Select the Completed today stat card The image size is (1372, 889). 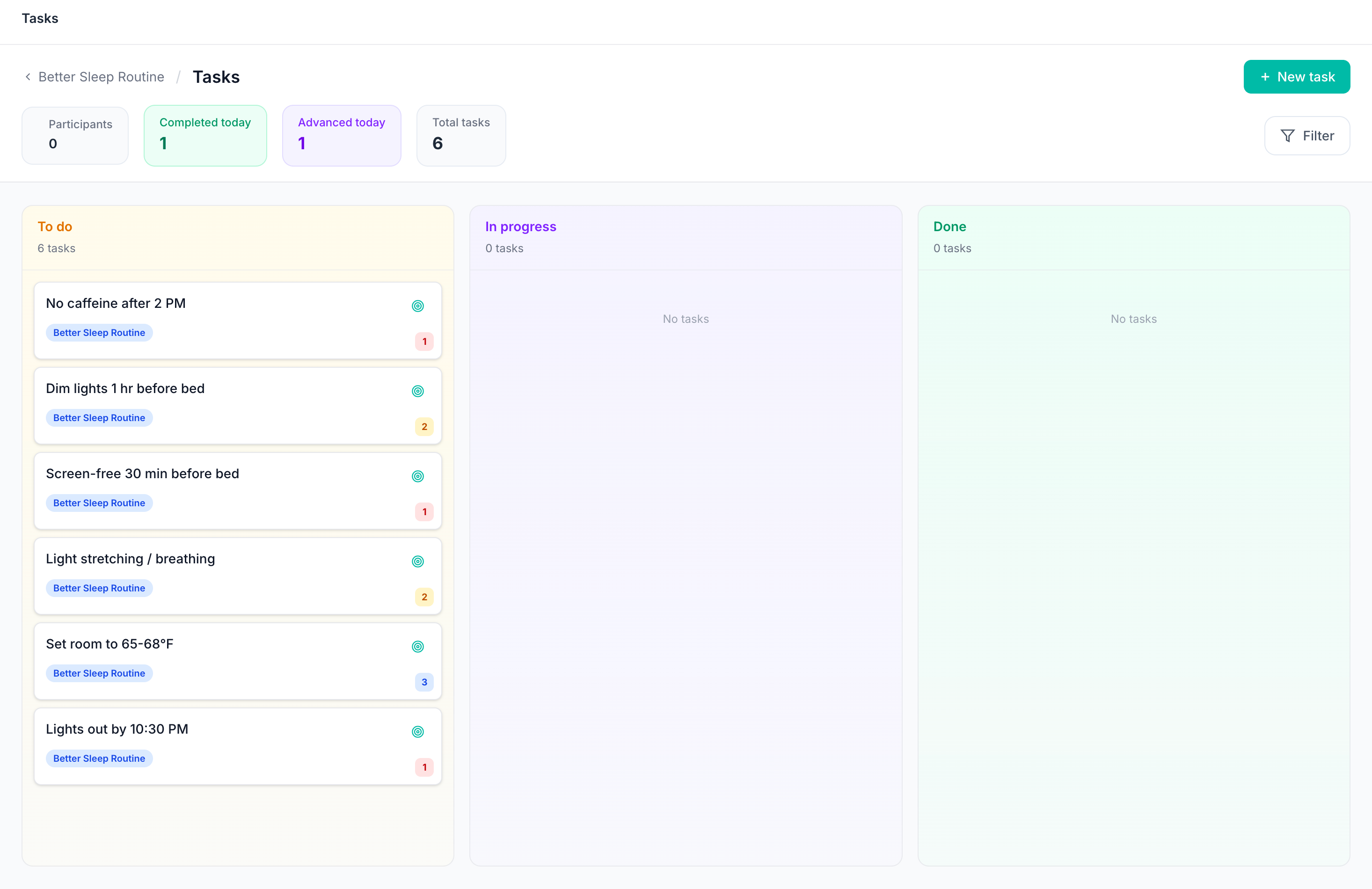[x=205, y=136]
